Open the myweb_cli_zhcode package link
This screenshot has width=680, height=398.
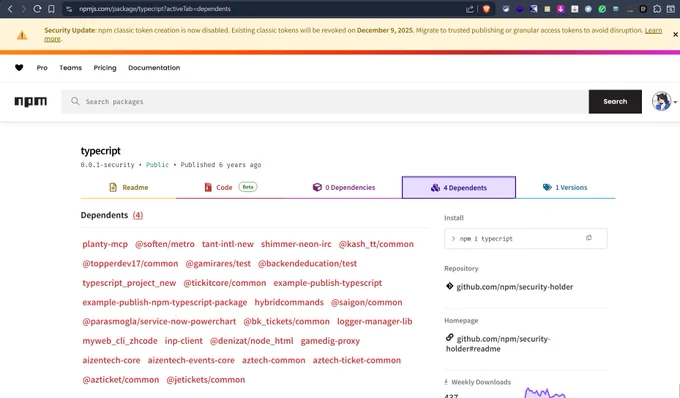tap(120, 341)
